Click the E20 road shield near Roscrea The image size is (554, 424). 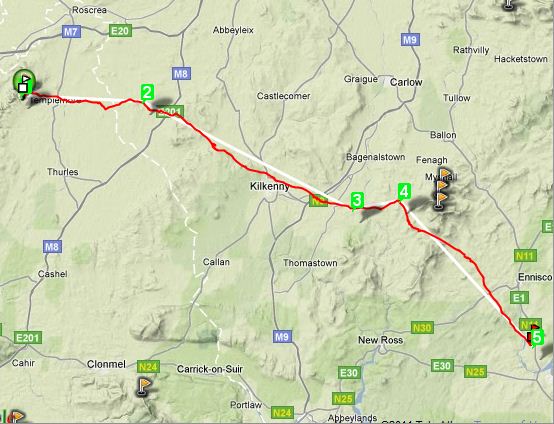click(x=120, y=31)
